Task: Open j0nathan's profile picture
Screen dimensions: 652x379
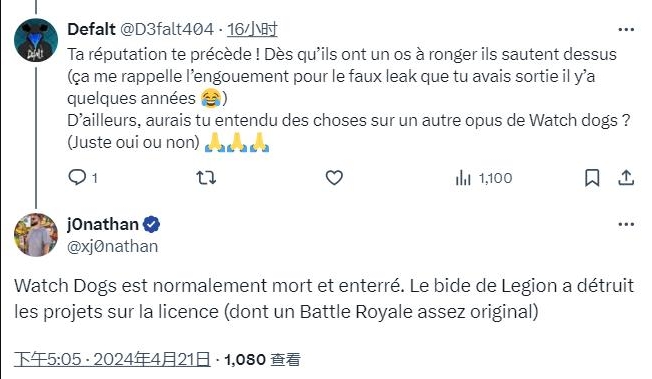Action: pos(36,235)
